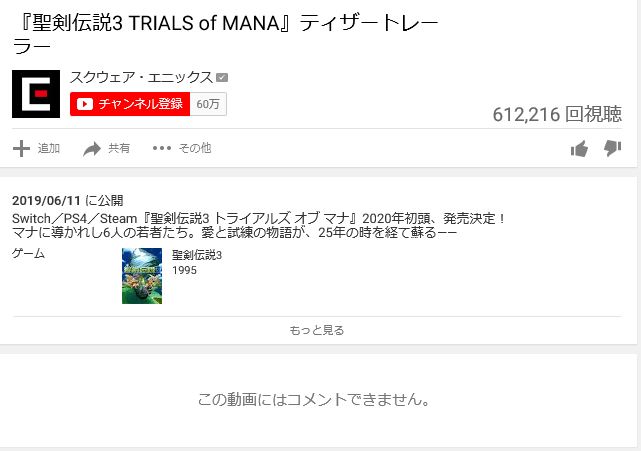Viewport: 641px width, 451px height.
Task: Open スクウェア・エニックス channel name link
Action: point(141,77)
